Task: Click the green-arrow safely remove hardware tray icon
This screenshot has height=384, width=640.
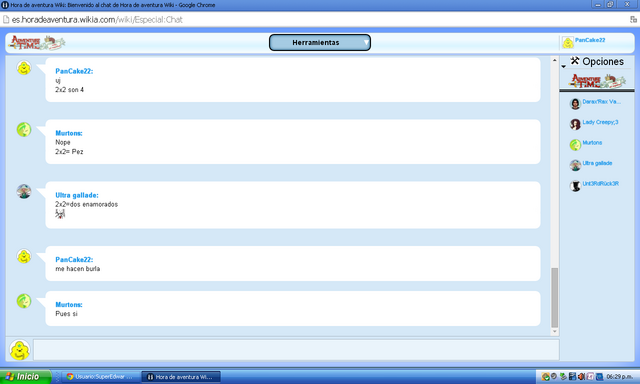Action: click(x=563, y=377)
